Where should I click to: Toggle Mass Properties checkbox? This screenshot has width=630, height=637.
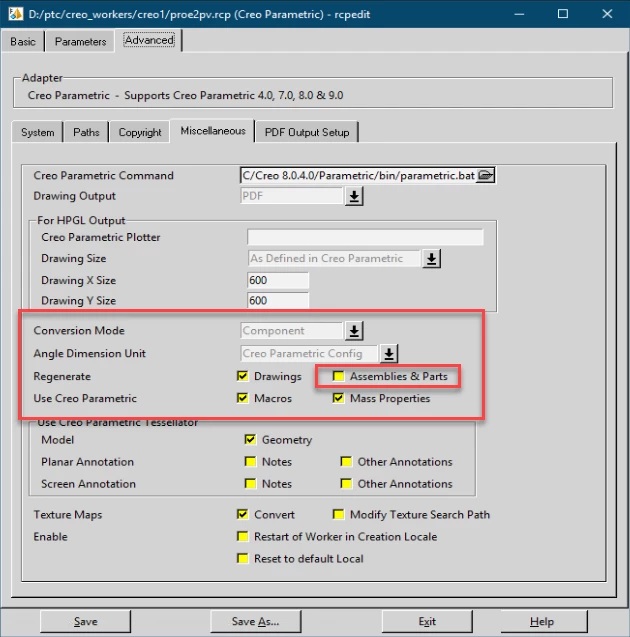338,398
